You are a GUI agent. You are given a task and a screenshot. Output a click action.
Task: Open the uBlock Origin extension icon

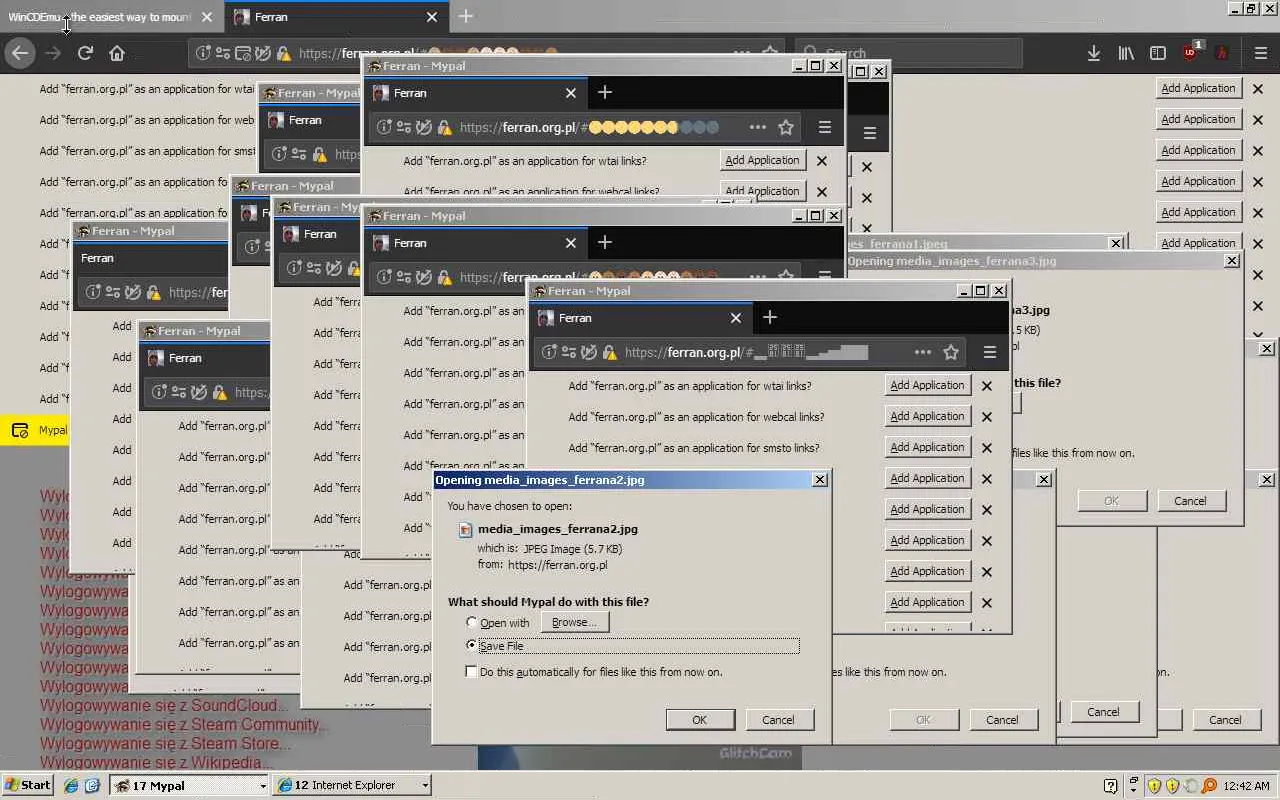pos(1191,52)
